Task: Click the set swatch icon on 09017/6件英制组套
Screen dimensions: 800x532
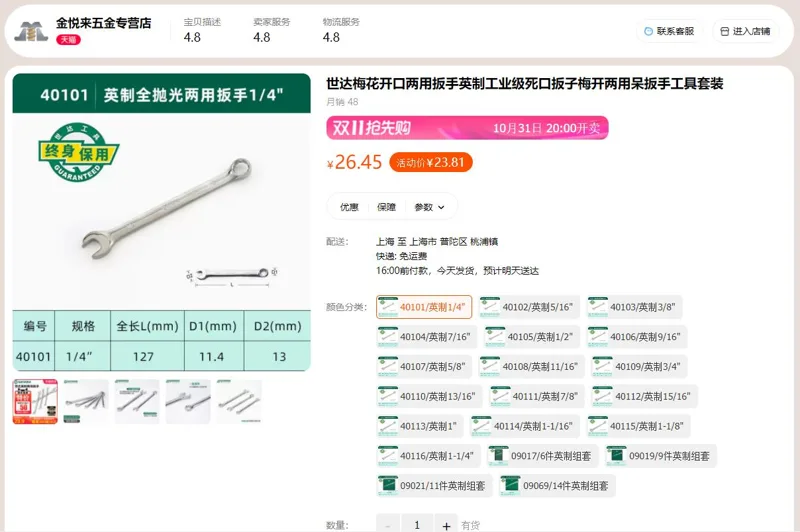Action: pyautogui.click(x=498, y=455)
